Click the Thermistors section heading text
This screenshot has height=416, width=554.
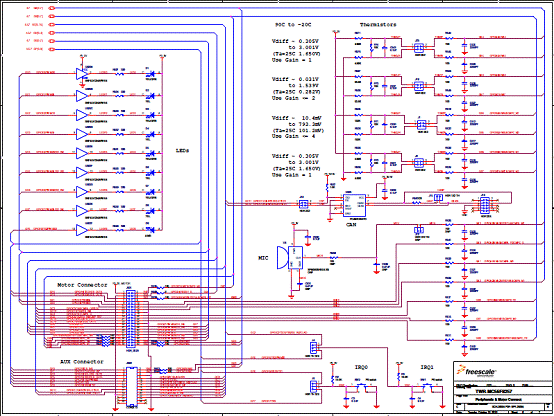coord(378,24)
